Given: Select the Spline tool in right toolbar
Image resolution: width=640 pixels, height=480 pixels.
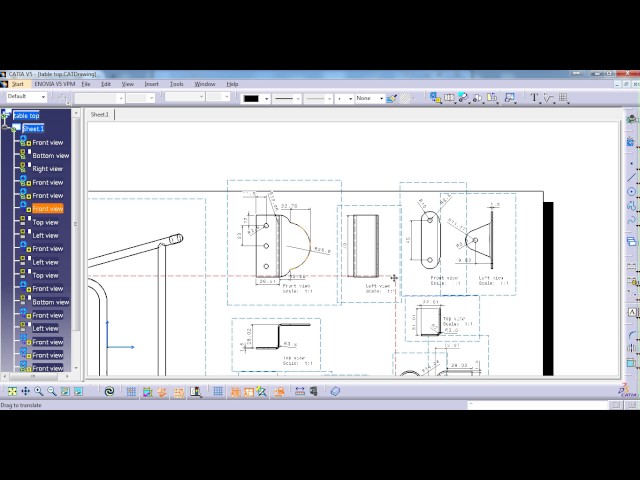Looking at the screenshot, I should [631, 220].
